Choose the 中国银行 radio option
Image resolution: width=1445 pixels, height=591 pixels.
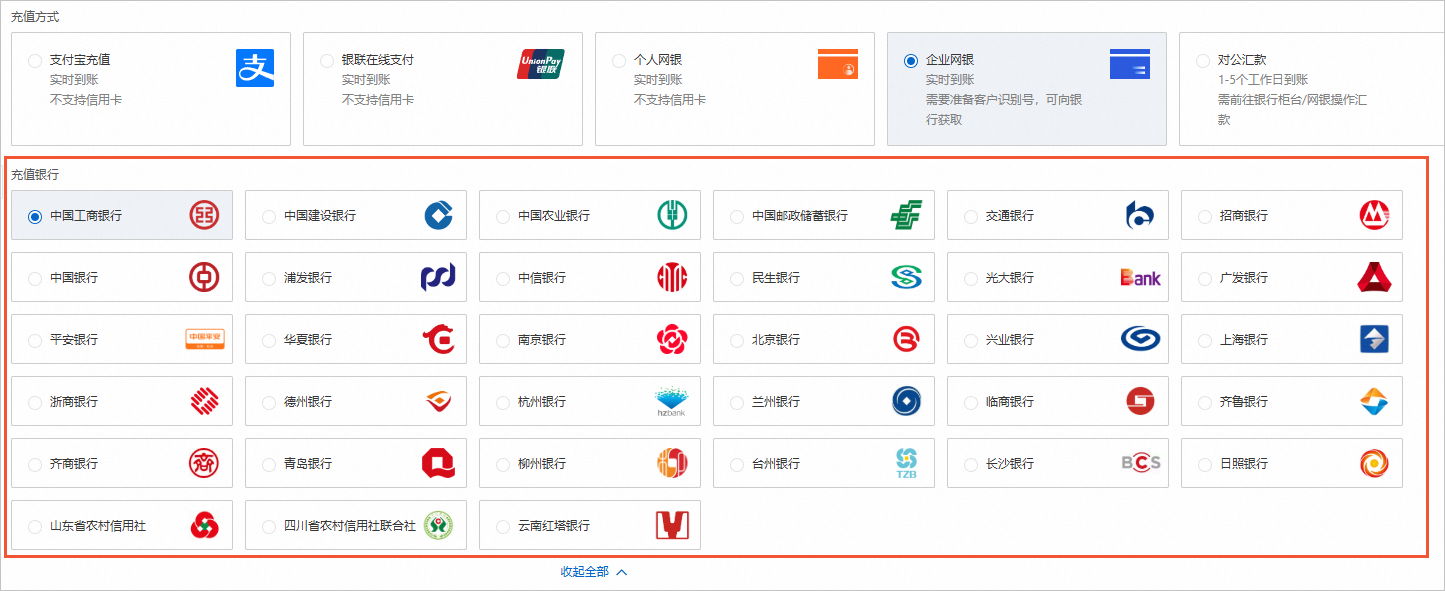[x=36, y=278]
